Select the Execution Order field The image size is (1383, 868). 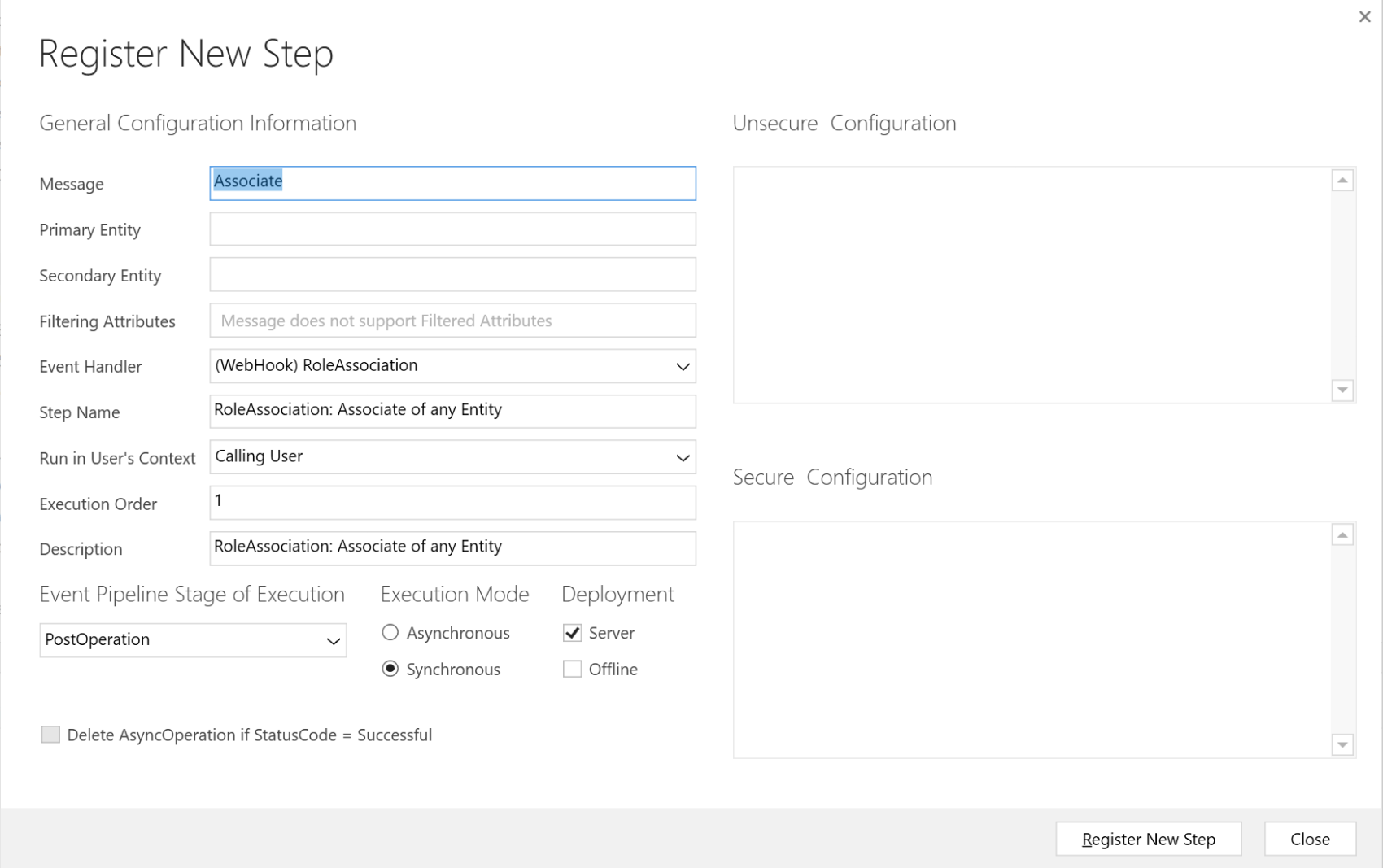tap(452, 503)
